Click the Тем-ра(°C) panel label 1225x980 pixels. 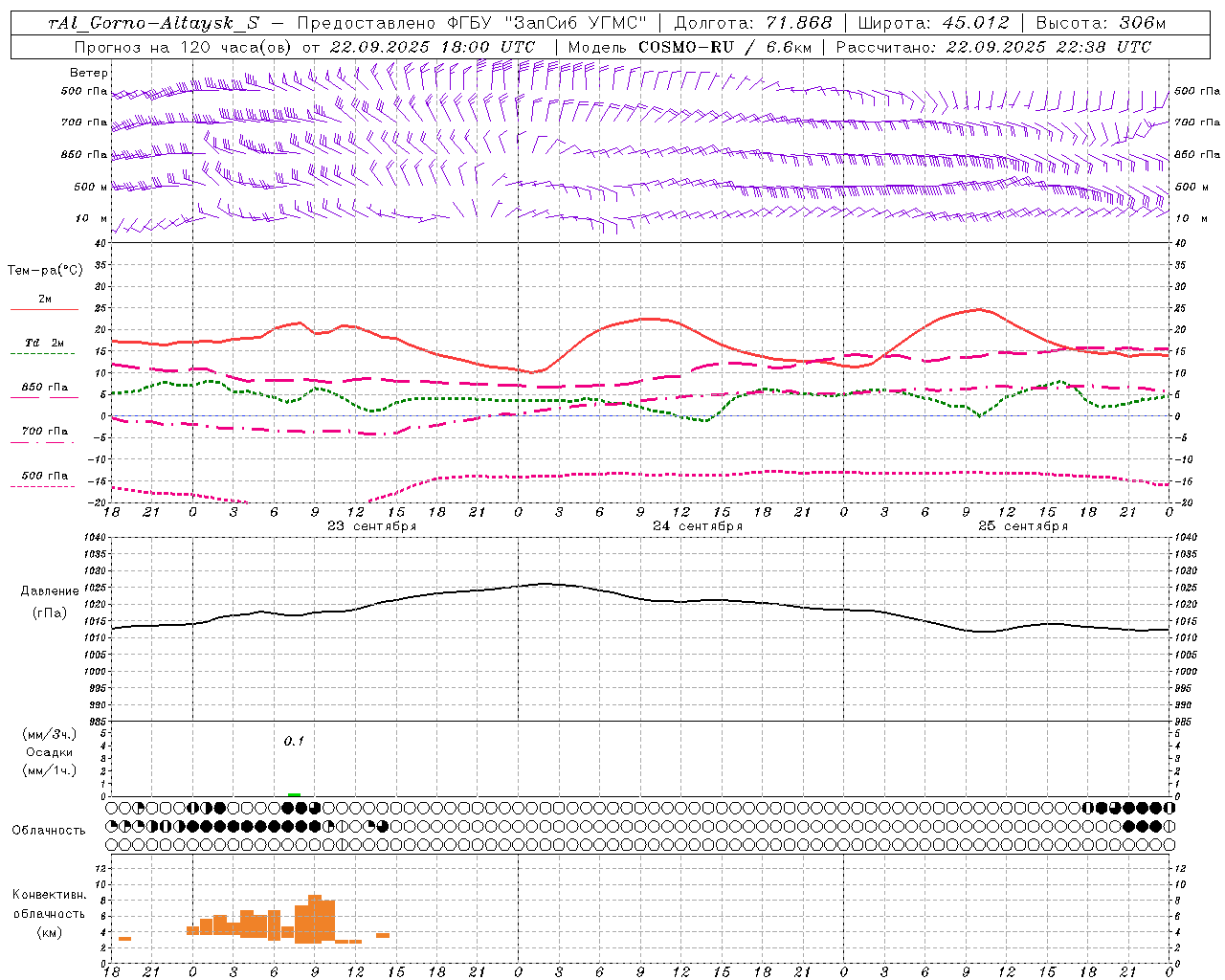45,271
